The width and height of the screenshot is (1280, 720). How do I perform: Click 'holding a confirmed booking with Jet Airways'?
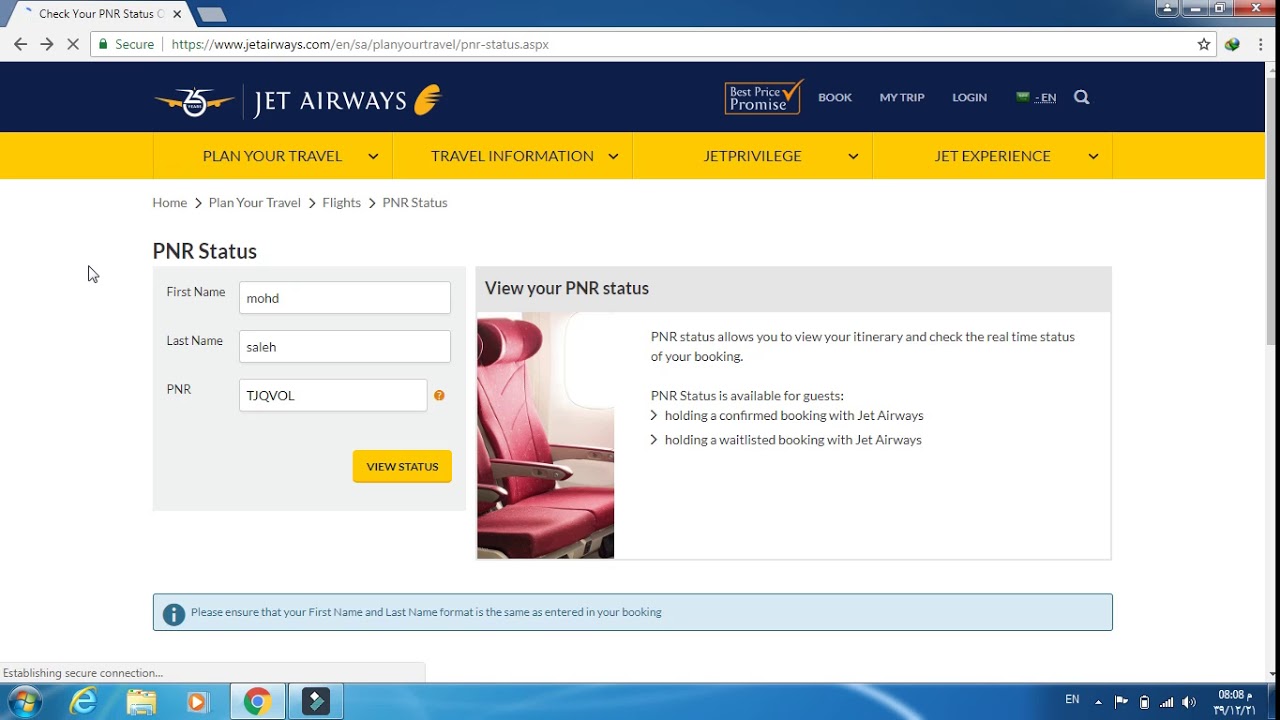(x=794, y=415)
